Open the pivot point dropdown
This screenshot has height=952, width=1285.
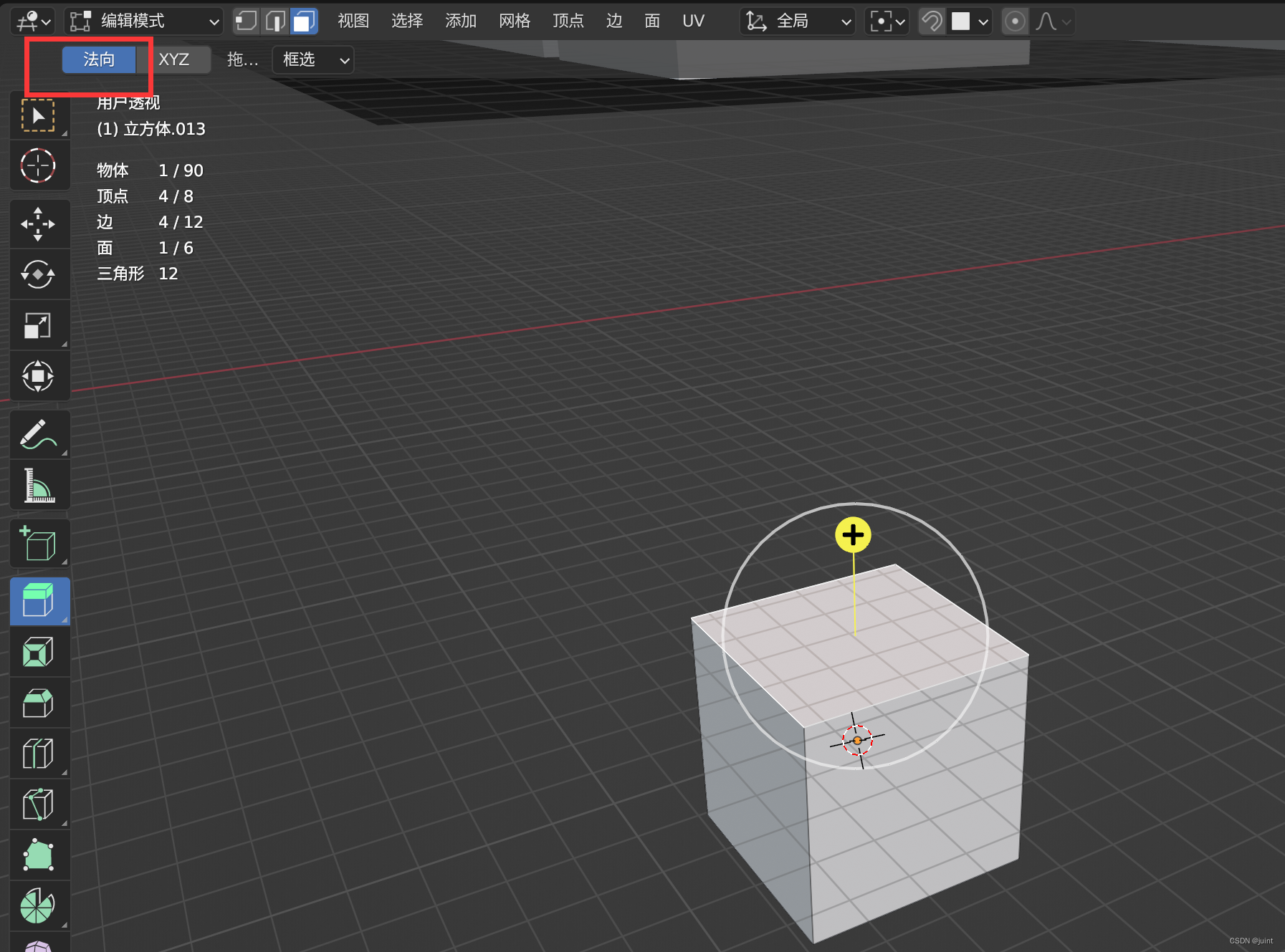pyautogui.click(x=887, y=21)
